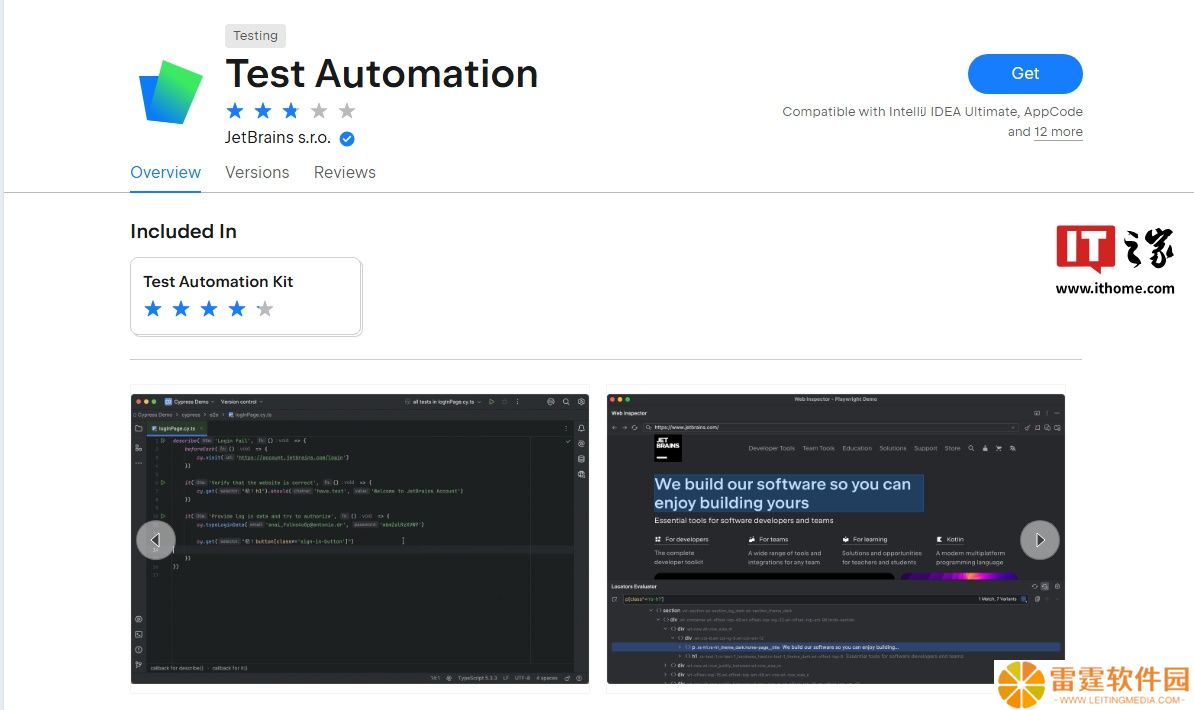The height and width of the screenshot is (710, 1194).
Task: Click the shopping cart icon in the Web Inspector screenshot
Action: click(x=998, y=449)
